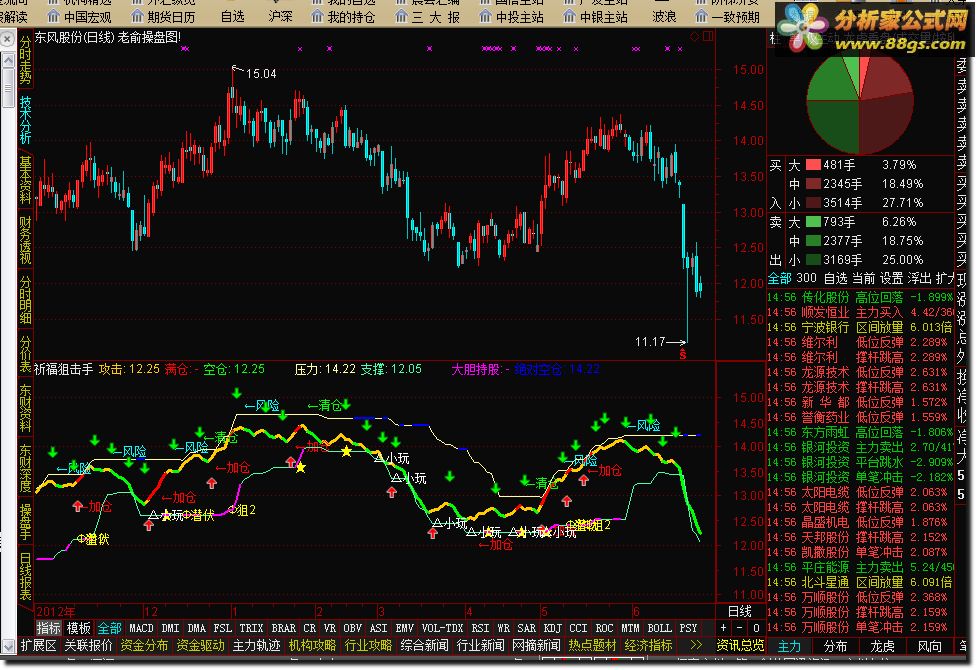Viewport: 977px width, 670px height.
Task: Click 自选 filter in the alert panel
Action: [836, 278]
